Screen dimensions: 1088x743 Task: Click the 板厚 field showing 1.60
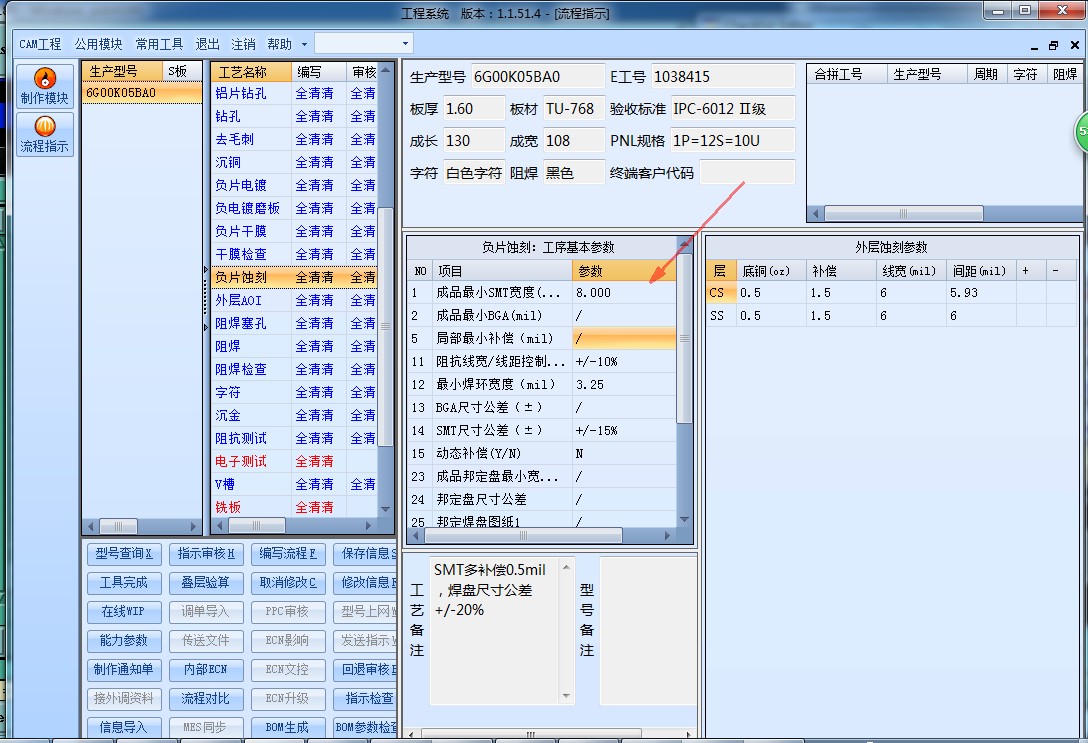pos(473,109)
